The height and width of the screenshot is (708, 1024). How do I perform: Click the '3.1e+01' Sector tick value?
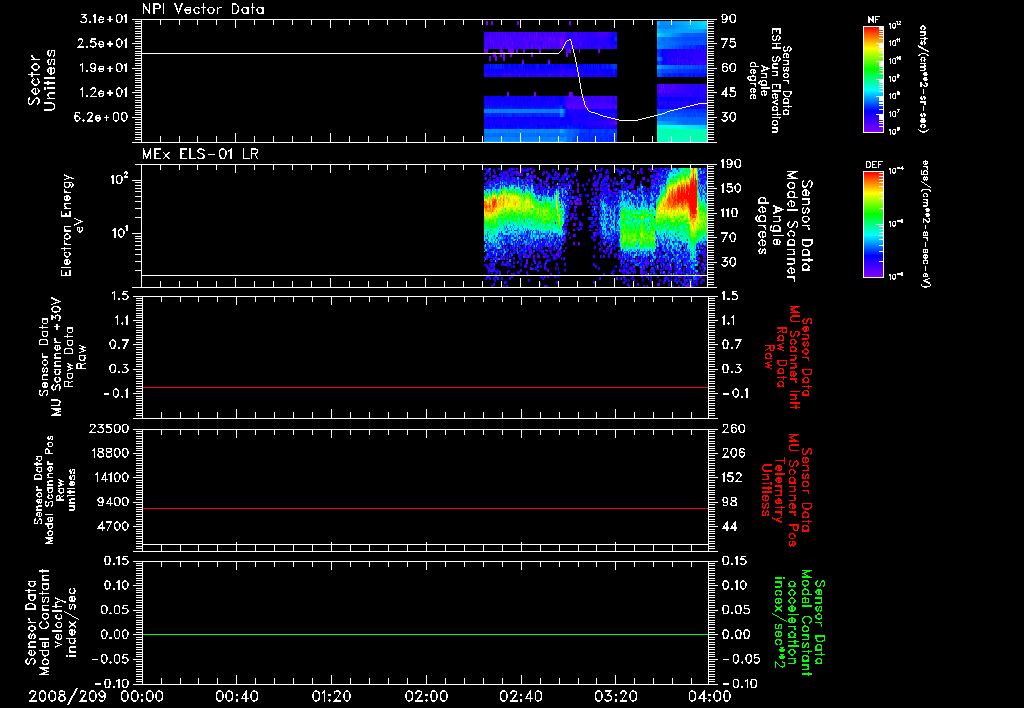tap(104, 19)
